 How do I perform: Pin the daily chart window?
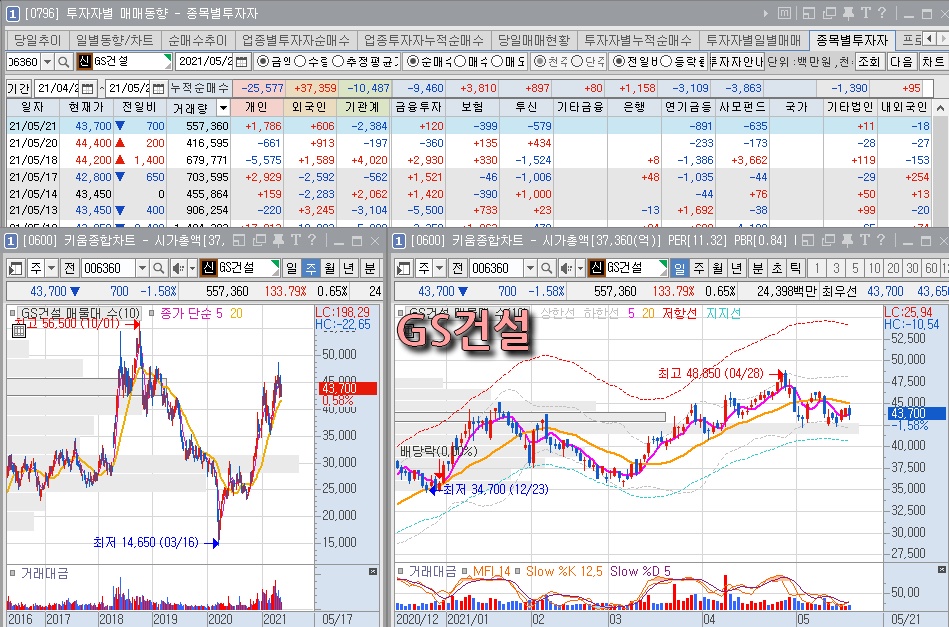tap(847, 241)
